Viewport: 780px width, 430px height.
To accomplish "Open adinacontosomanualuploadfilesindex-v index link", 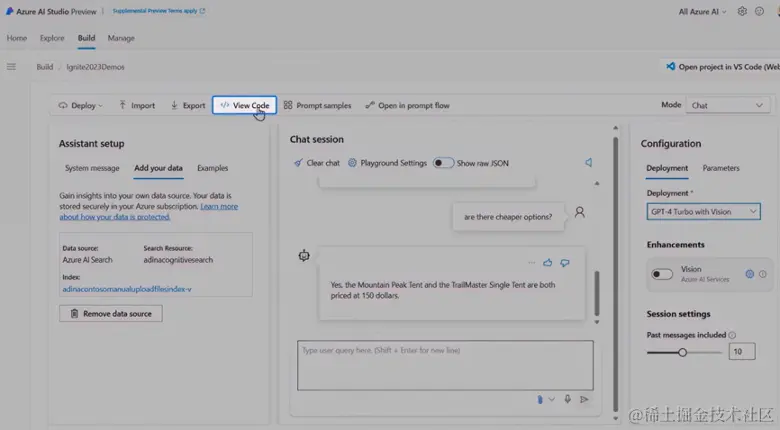I will pyautogui.click(x=127, y=289).
